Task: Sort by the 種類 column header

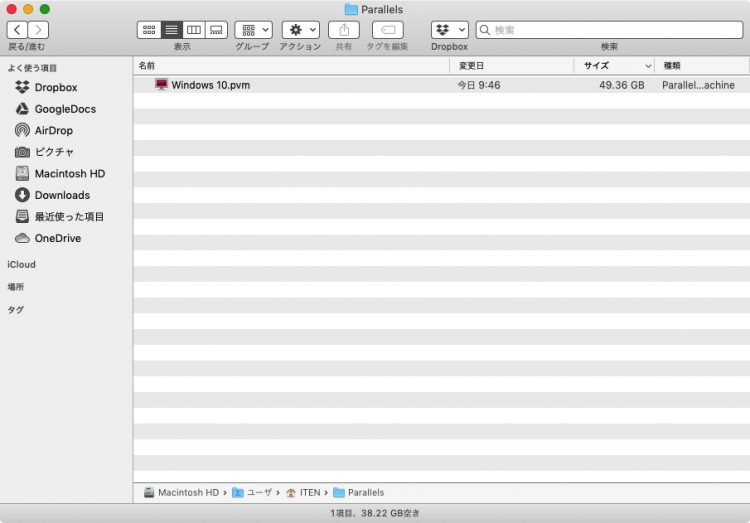Action: [702, 66]
